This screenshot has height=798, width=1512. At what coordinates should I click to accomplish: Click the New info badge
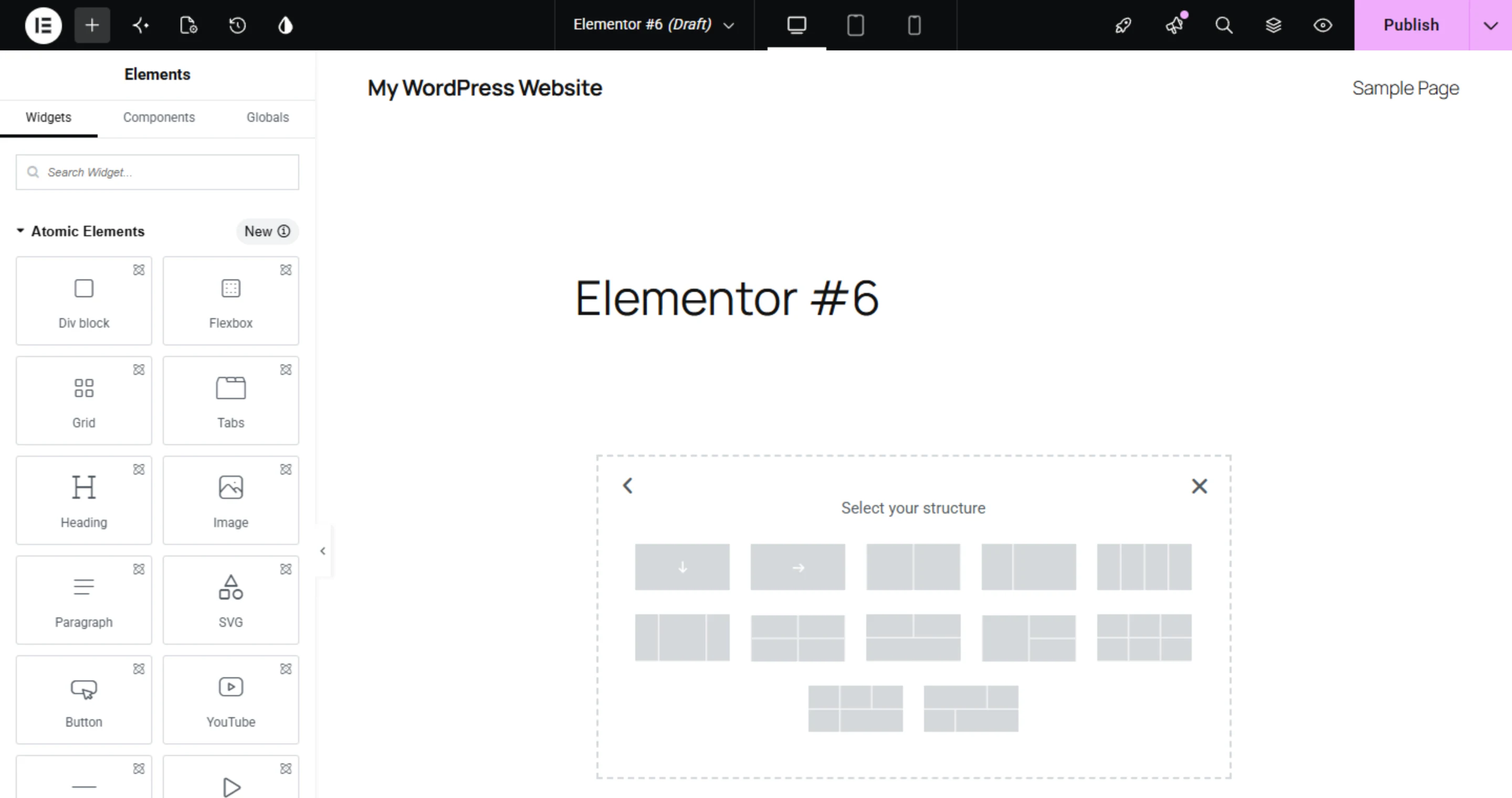coord(268,231)
